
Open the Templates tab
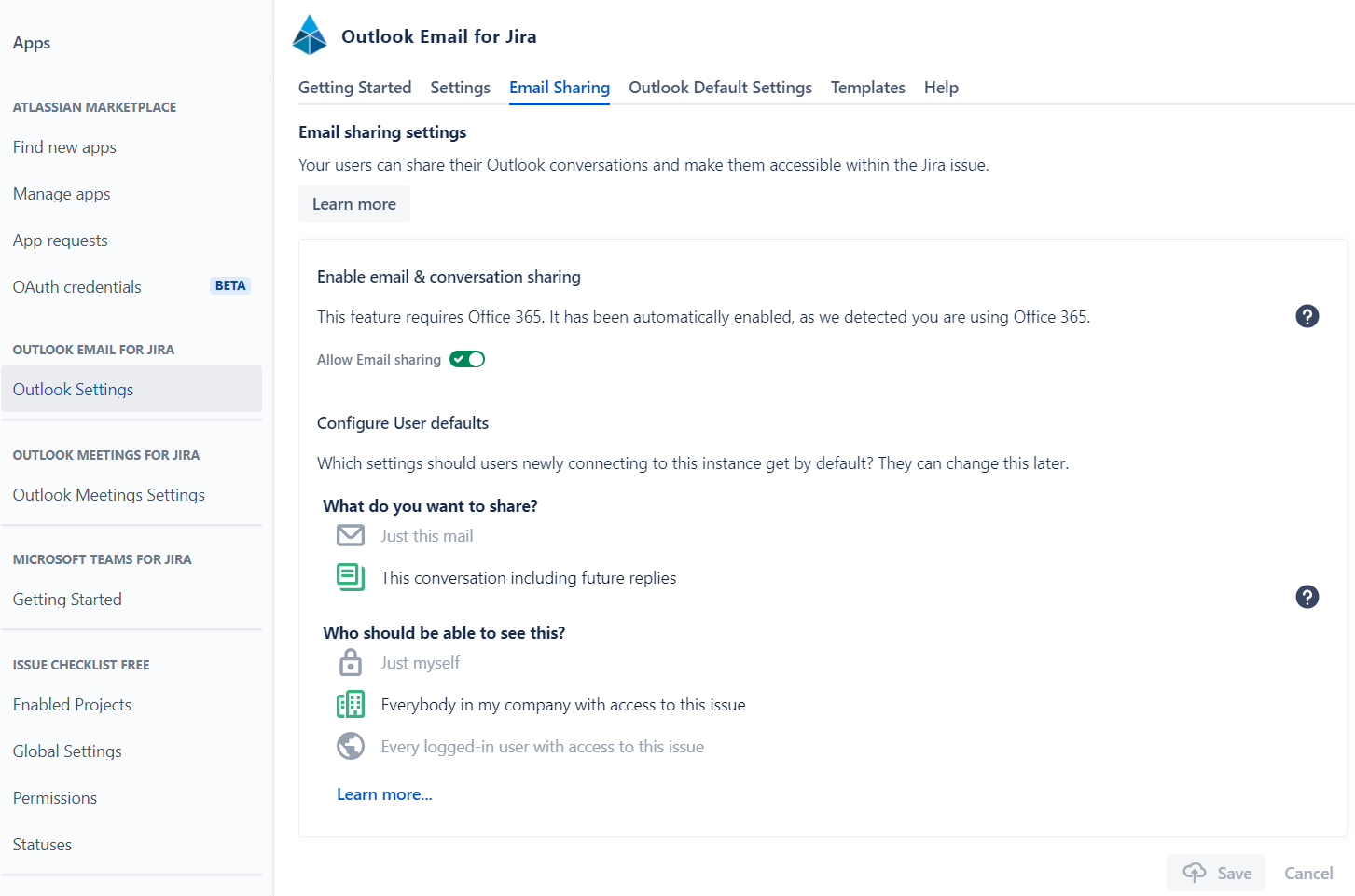tap(867, 87)
